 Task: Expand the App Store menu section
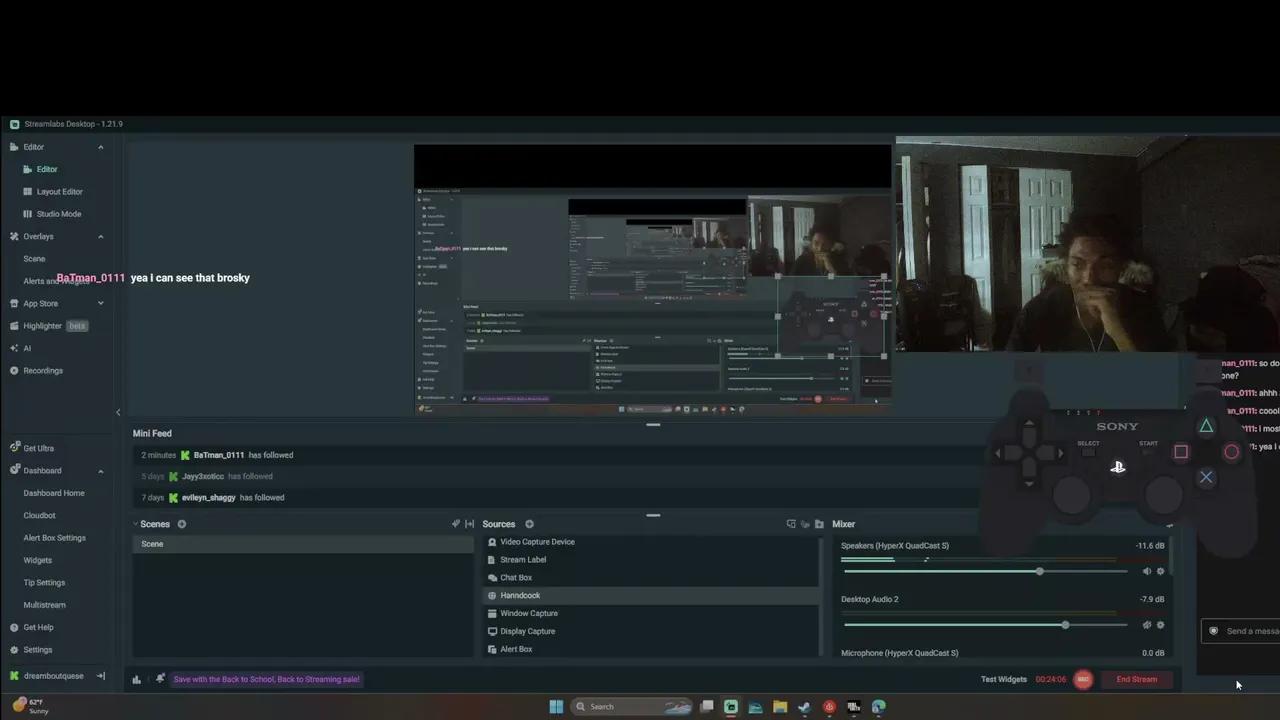pos(100,304)
